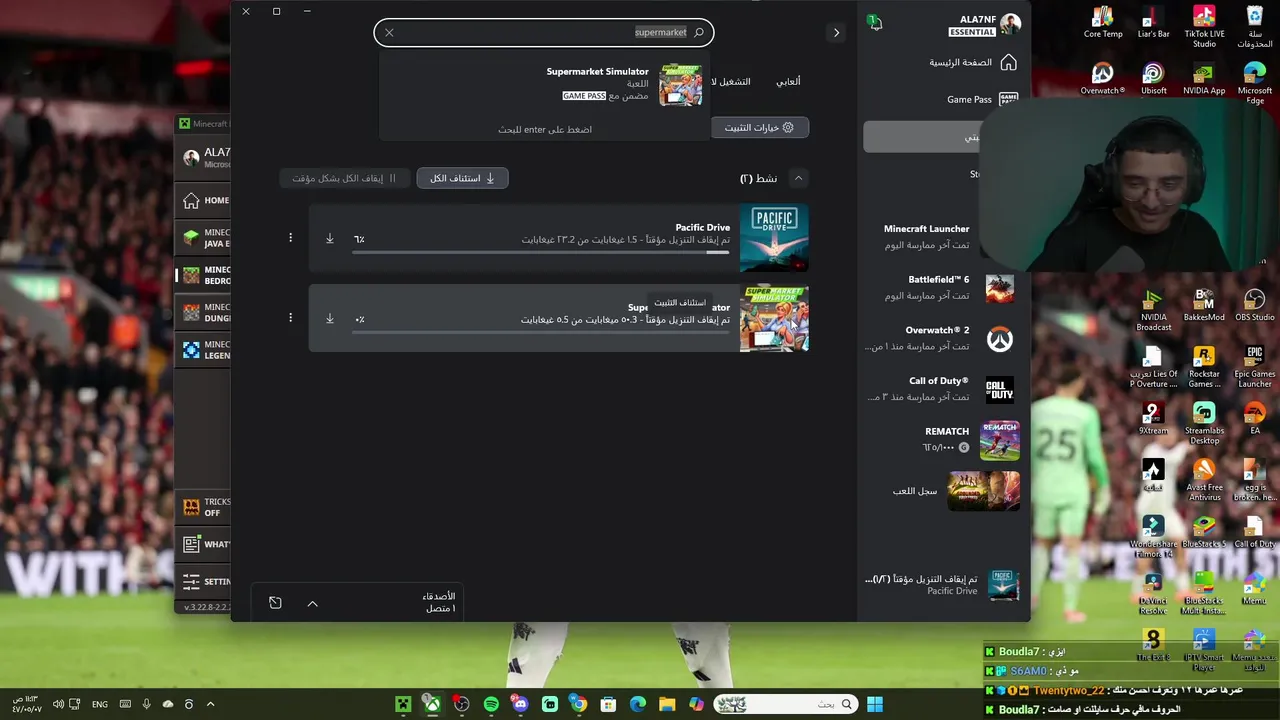Open Ubisoft desktop shortcut
Screen dimensions: 1280x720
point(1153,79)
